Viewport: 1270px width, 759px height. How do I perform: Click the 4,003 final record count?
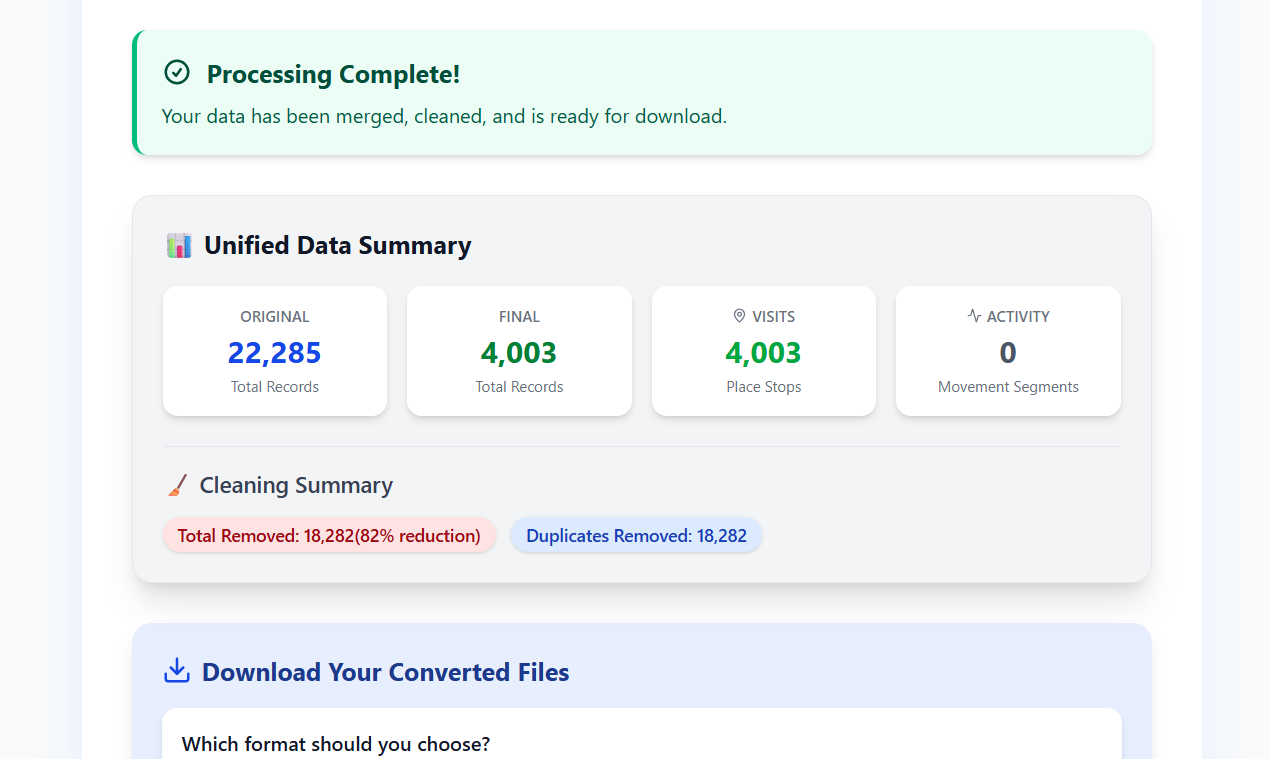[519, 352]
